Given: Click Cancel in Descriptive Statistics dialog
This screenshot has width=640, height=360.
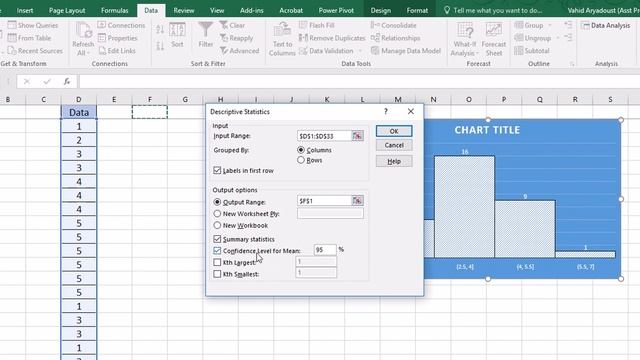Looking at the screenshot, I should pos(394,145).
